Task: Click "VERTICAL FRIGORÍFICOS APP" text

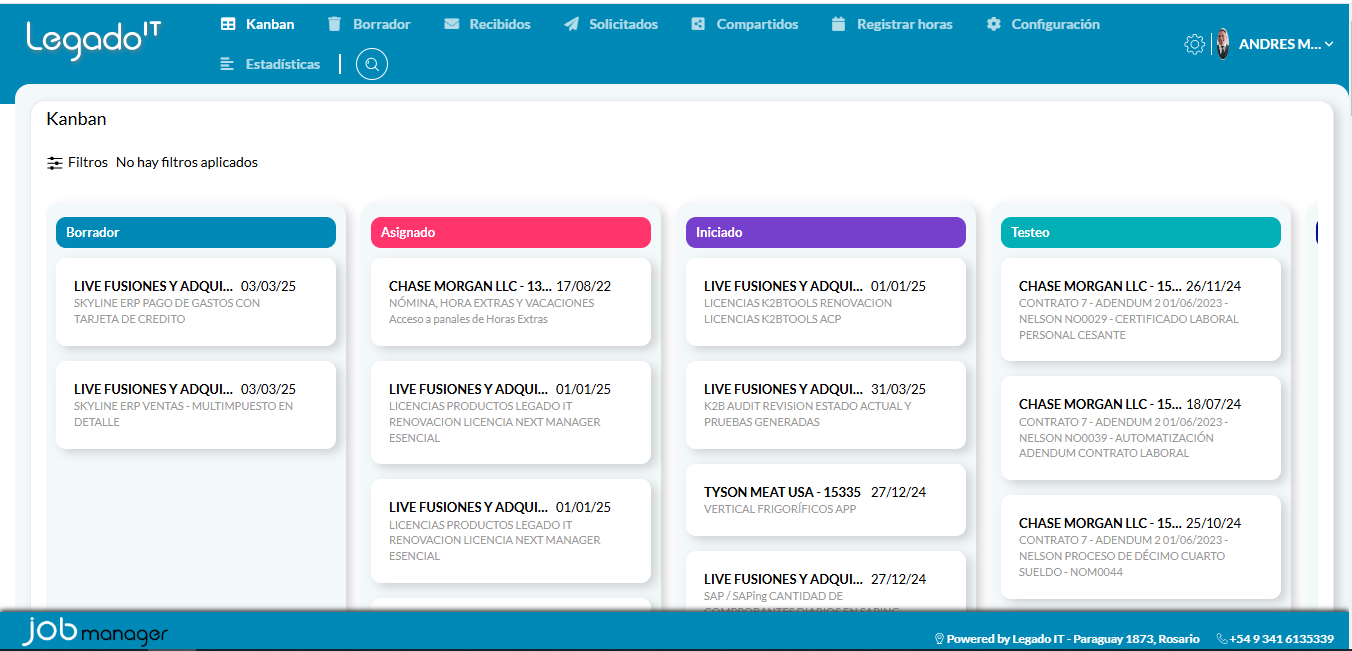Action: pyautogui.click(x=780, y=509)
